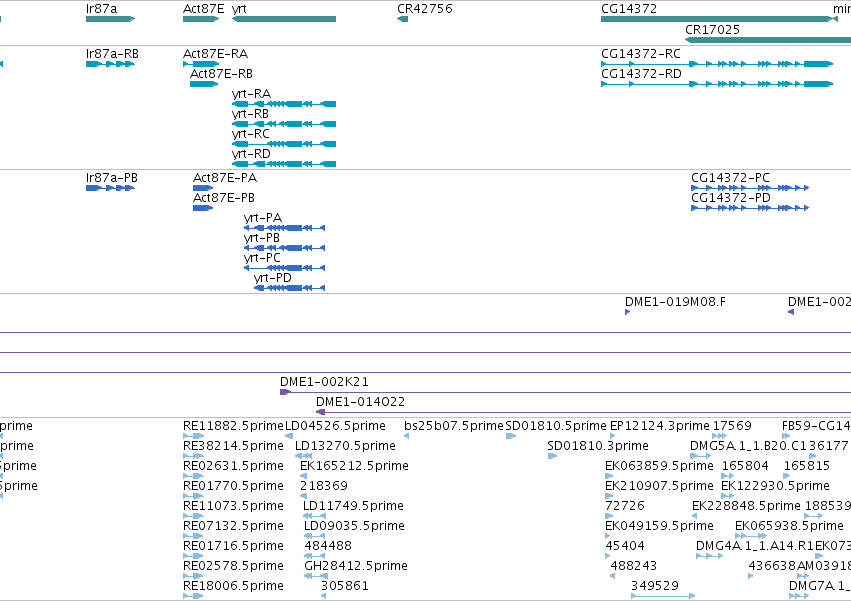The image size is (851, 601).
Task: Select the 218369 EST label
Action: (x=324, y=486)
